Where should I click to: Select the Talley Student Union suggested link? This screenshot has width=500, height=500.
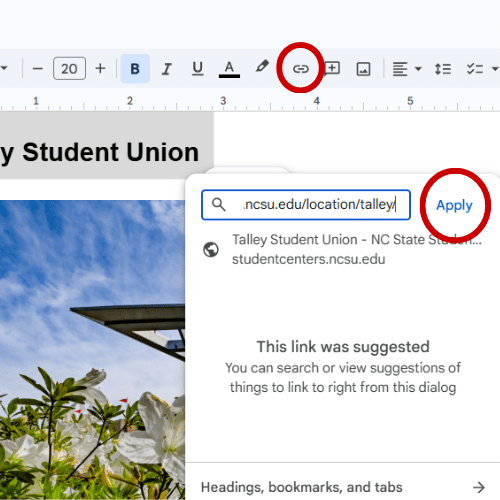tap(343, 249)
